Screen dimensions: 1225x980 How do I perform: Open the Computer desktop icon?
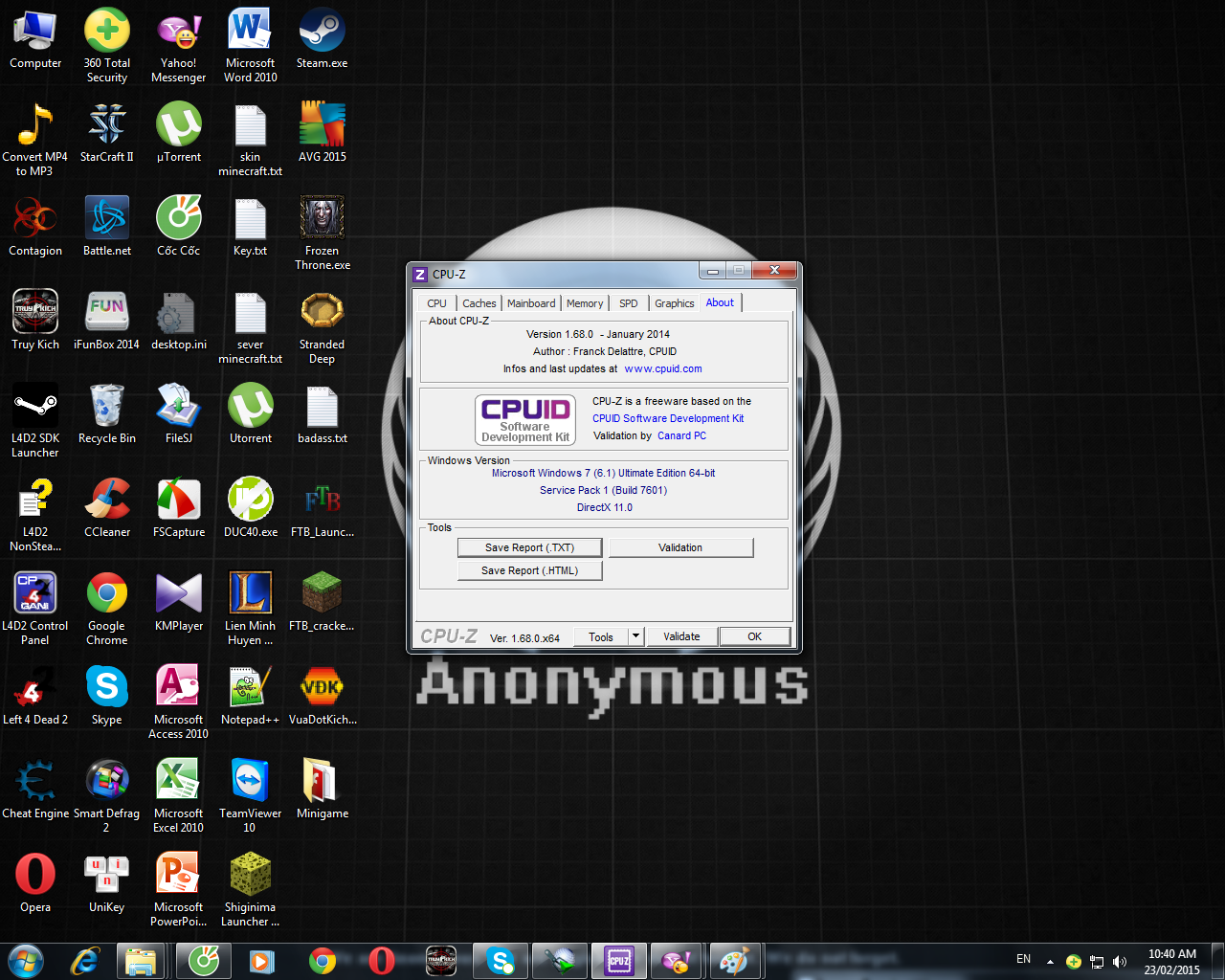(35, 39)
